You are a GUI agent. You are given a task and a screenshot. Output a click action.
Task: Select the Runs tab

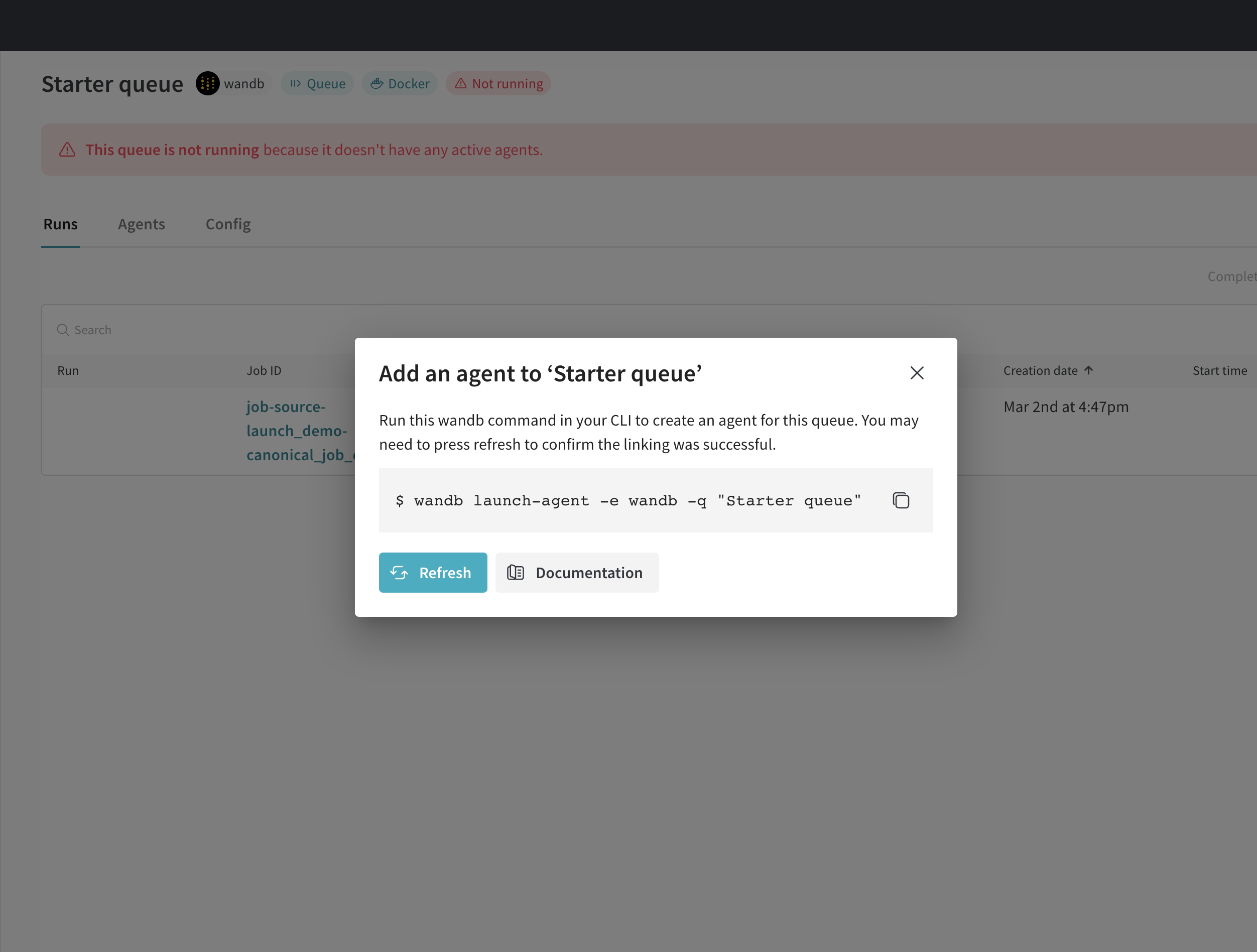pyautogui.click(x=60, y=224)
